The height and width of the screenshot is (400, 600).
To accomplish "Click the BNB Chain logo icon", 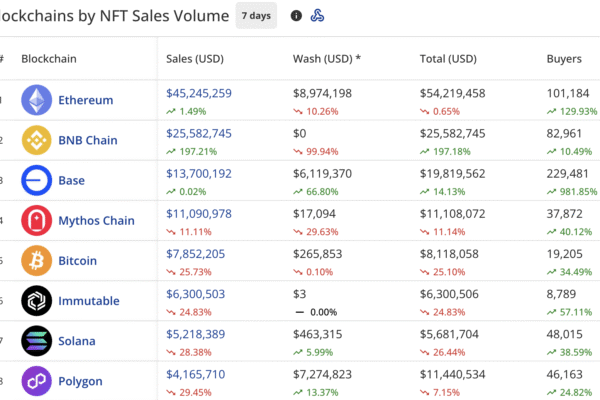I will (x=37, y=140).
